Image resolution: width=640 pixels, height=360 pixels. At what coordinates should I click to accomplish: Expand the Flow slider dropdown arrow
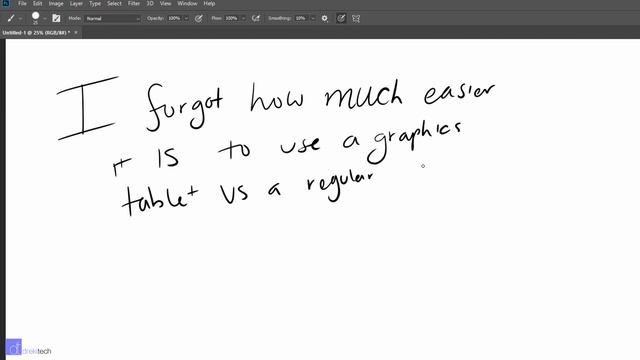coord(244,18)
